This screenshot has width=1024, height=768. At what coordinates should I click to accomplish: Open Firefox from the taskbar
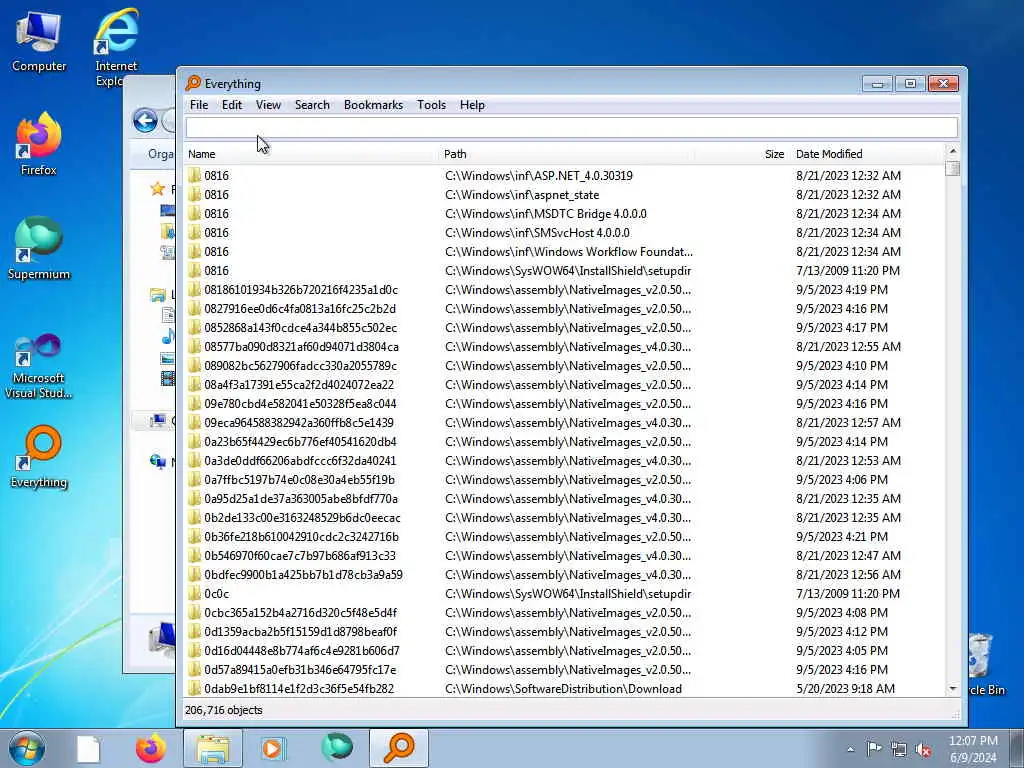click(x=150, y=748)
